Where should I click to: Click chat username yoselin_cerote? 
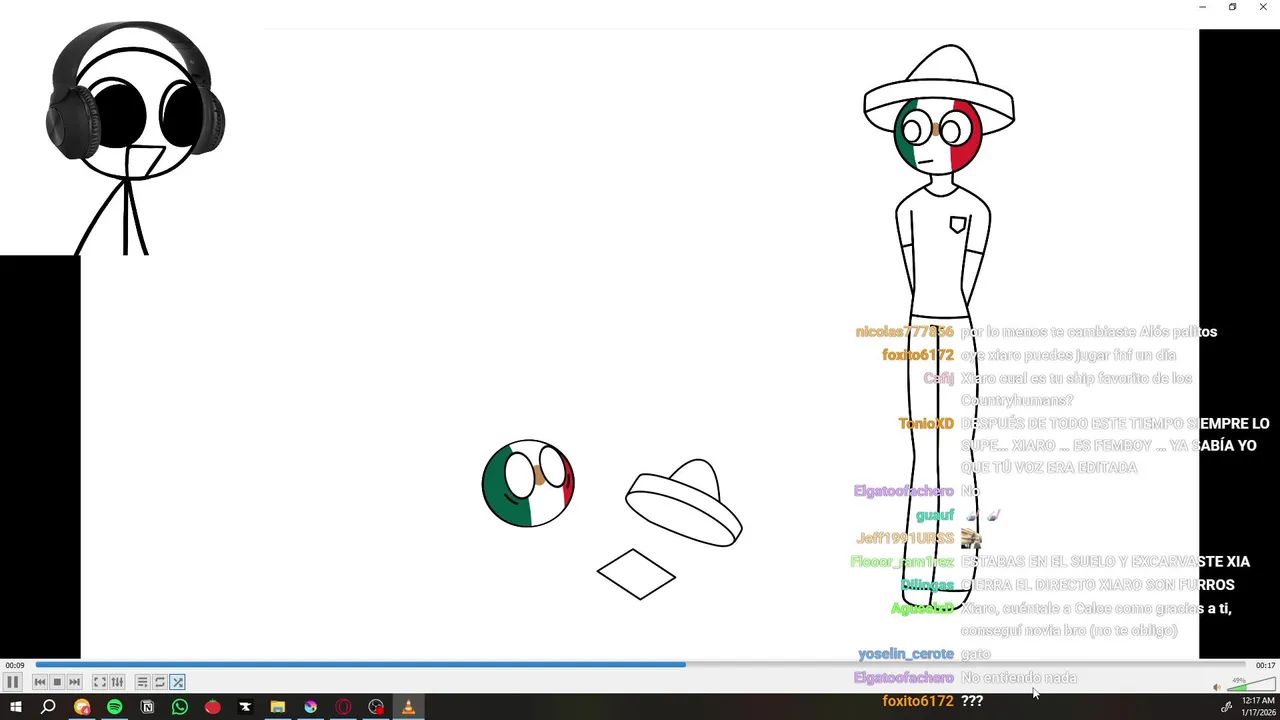point(906,654)
